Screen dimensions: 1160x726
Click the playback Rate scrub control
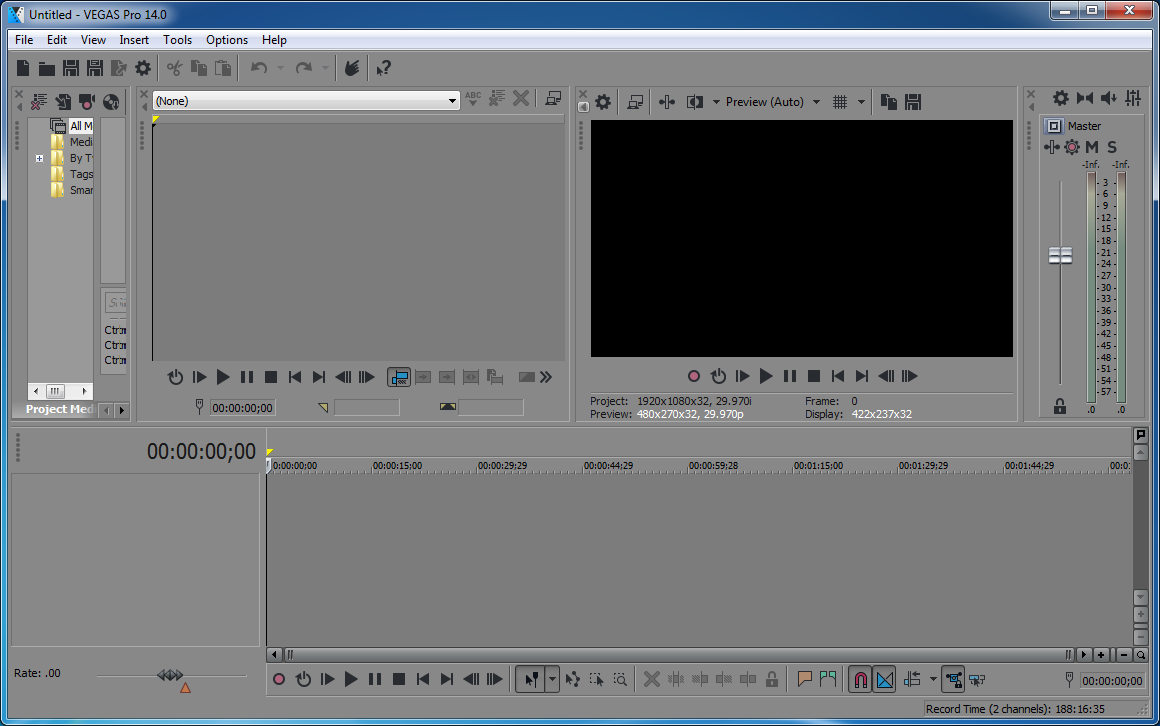click(x=171, y=676)
